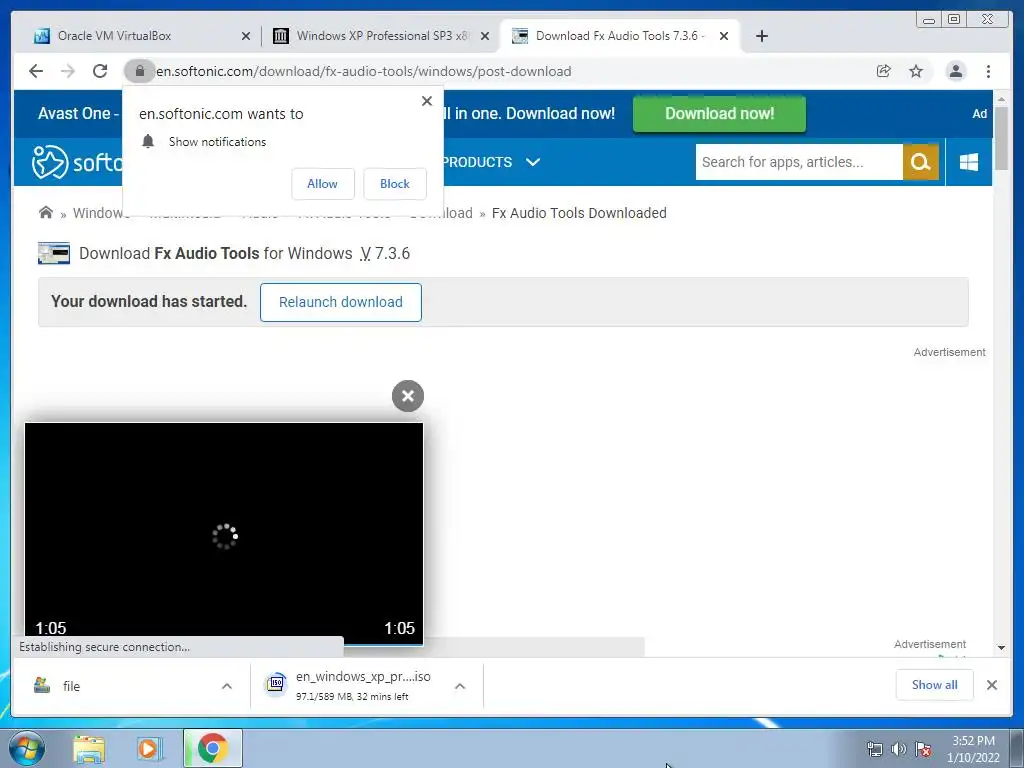This screenshot has width=1024, height=768.
Task: Open the network tray icon
Action: pyautogui.click(x=874, y=749)
